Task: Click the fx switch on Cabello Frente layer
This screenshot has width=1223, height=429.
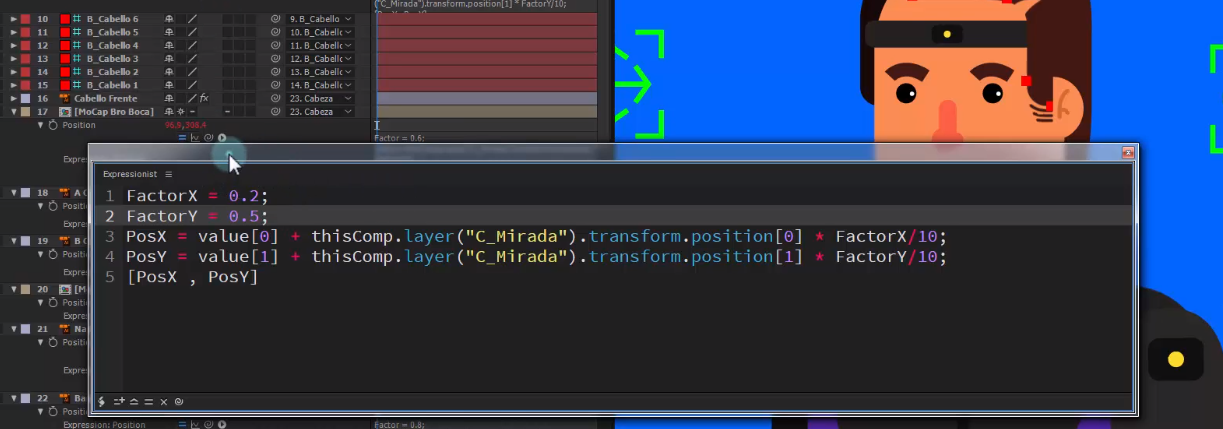Action: click(204, 98)
